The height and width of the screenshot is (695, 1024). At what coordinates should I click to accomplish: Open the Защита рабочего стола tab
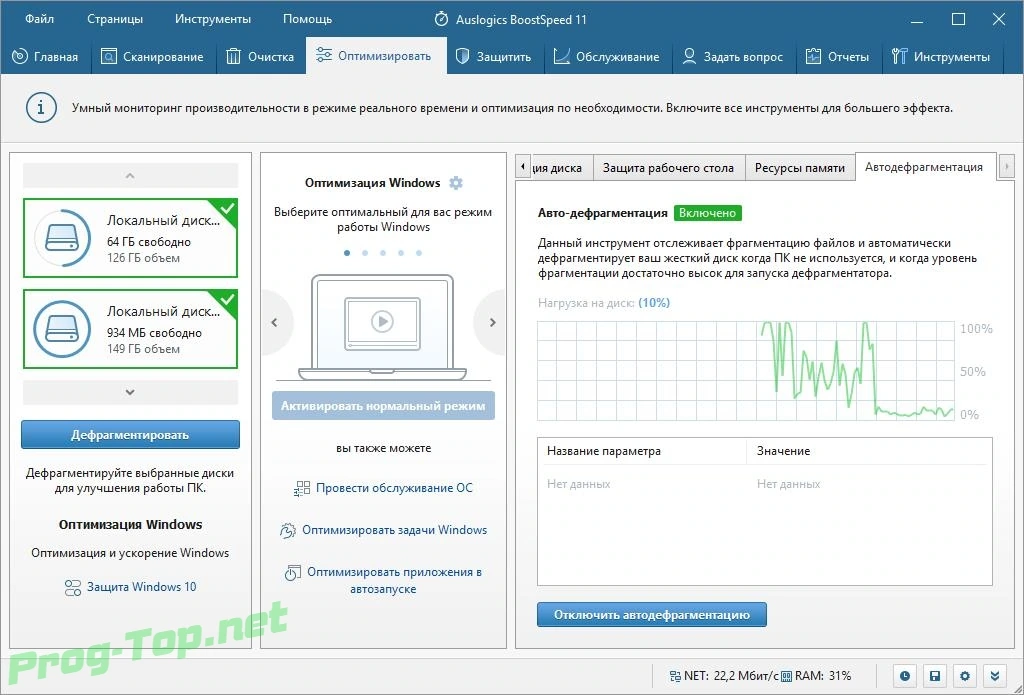pos(668,168)
